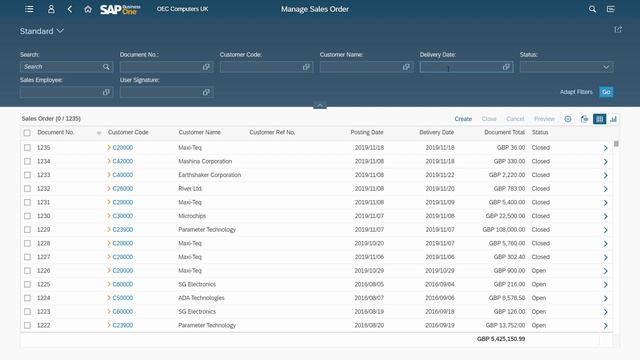Toggle the select-all header checkbox
The height and width of the screenshot is (360, 640).
coord(27,133)
